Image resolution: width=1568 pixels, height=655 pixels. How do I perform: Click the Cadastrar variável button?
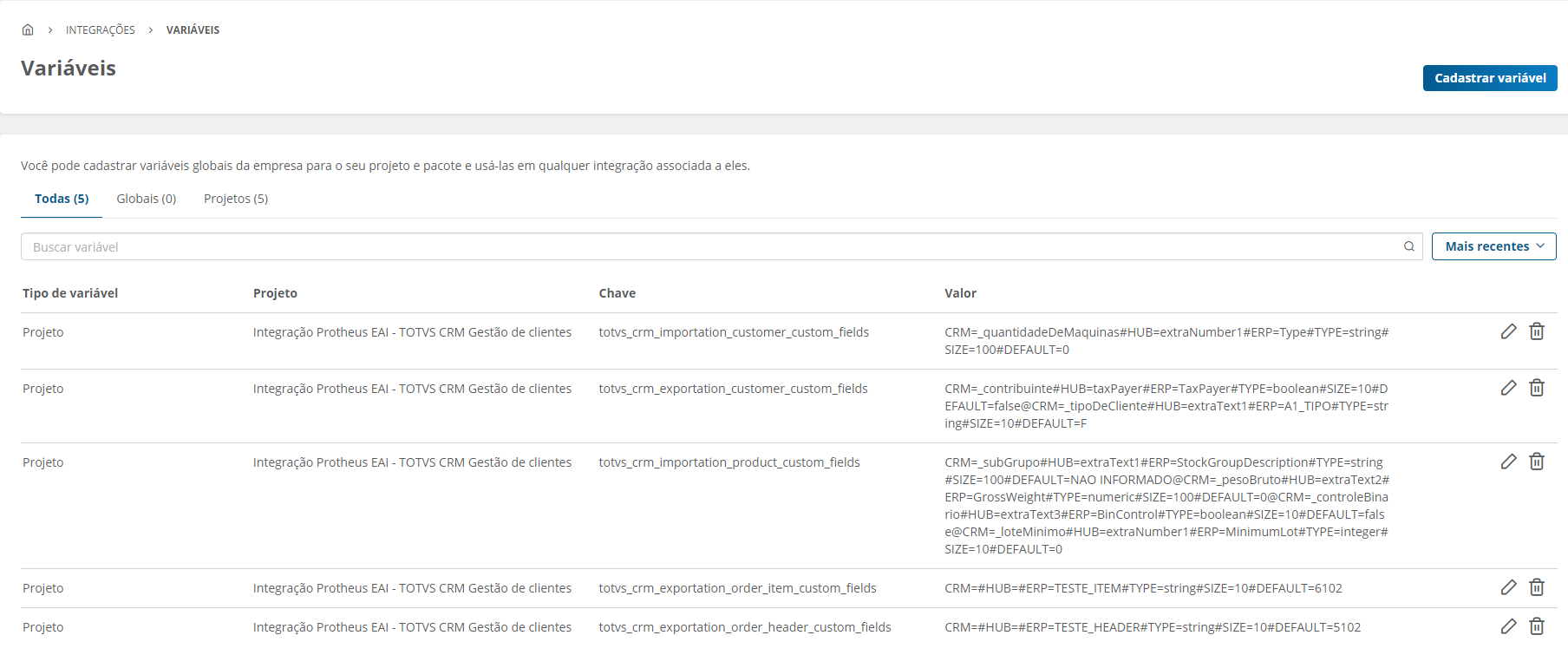[1490, 78]
